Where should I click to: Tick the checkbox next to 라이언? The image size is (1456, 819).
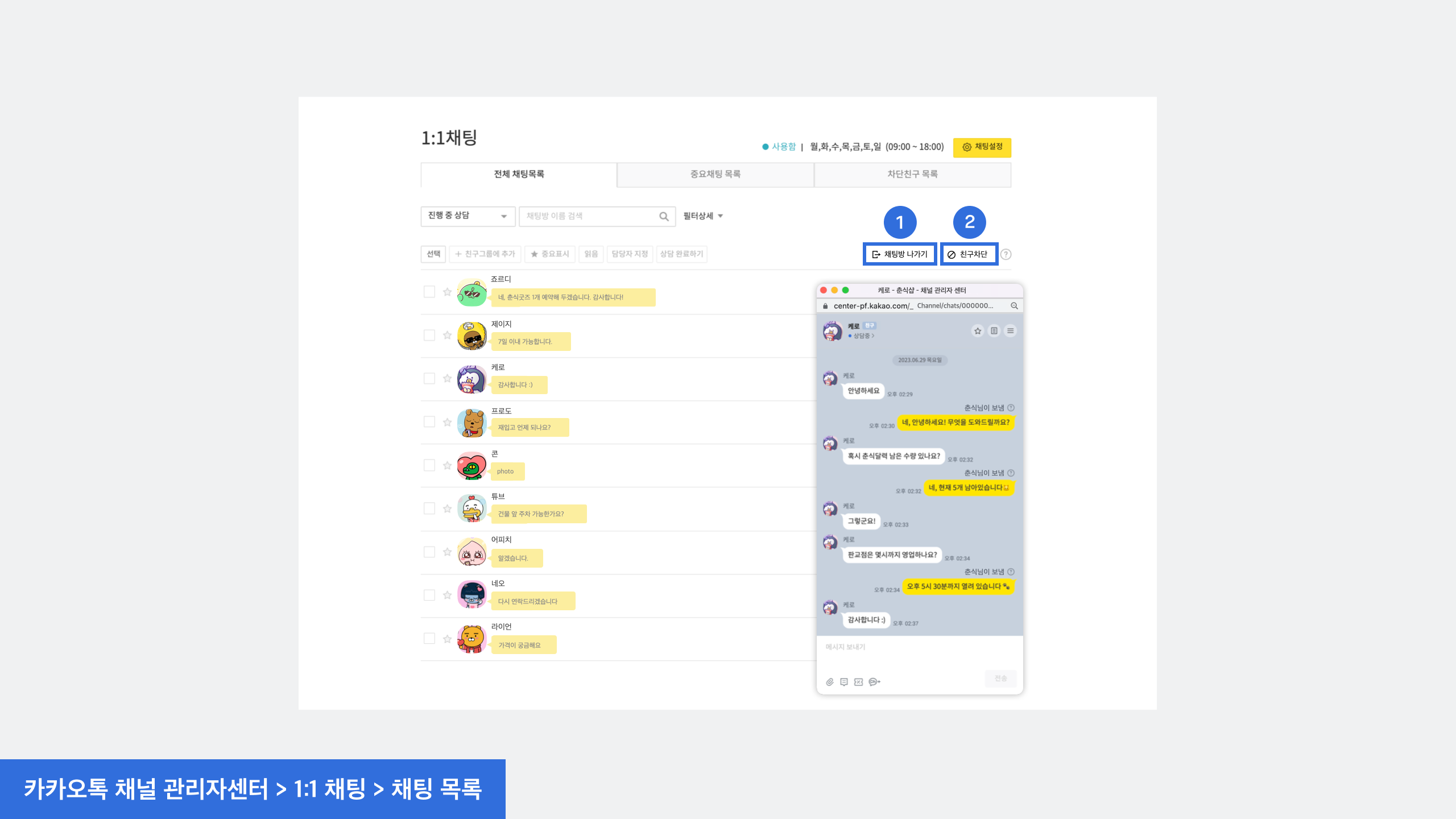coord(429,638)
